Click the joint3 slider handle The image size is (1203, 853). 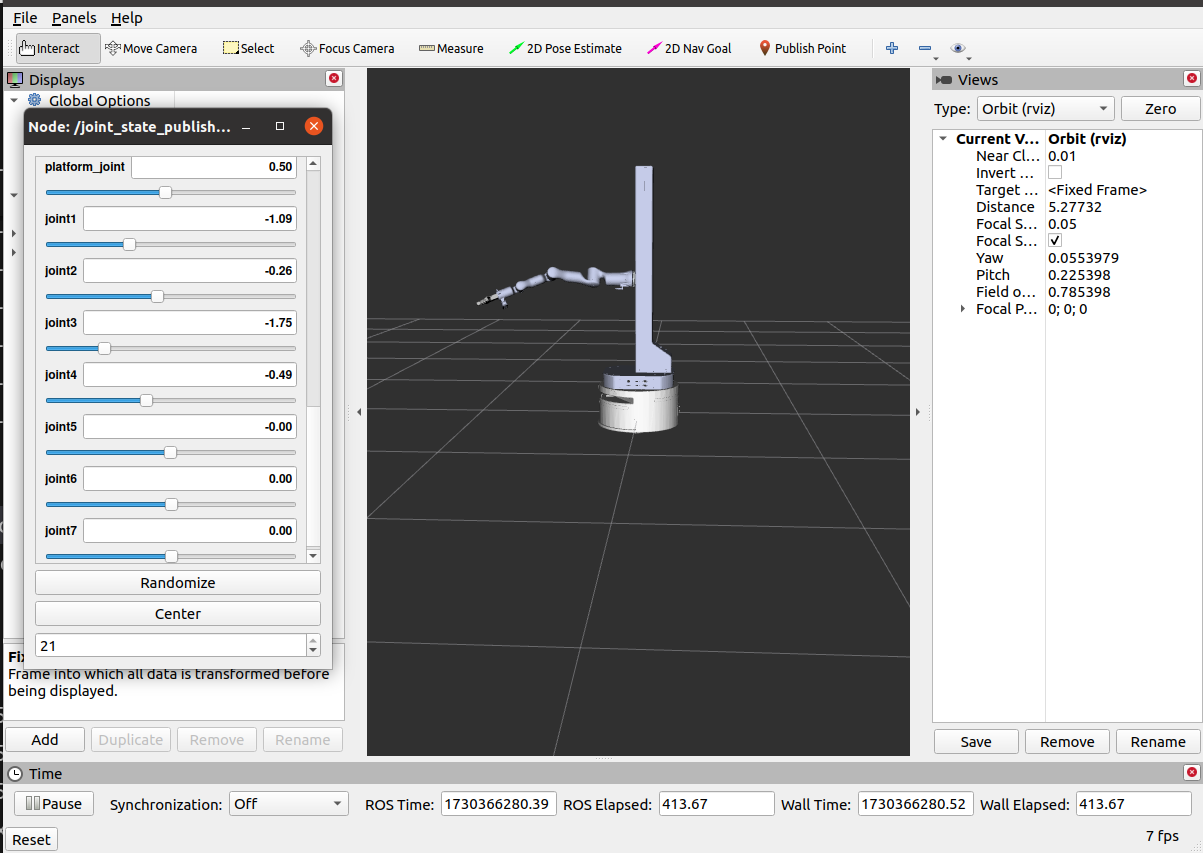[104, 348]
